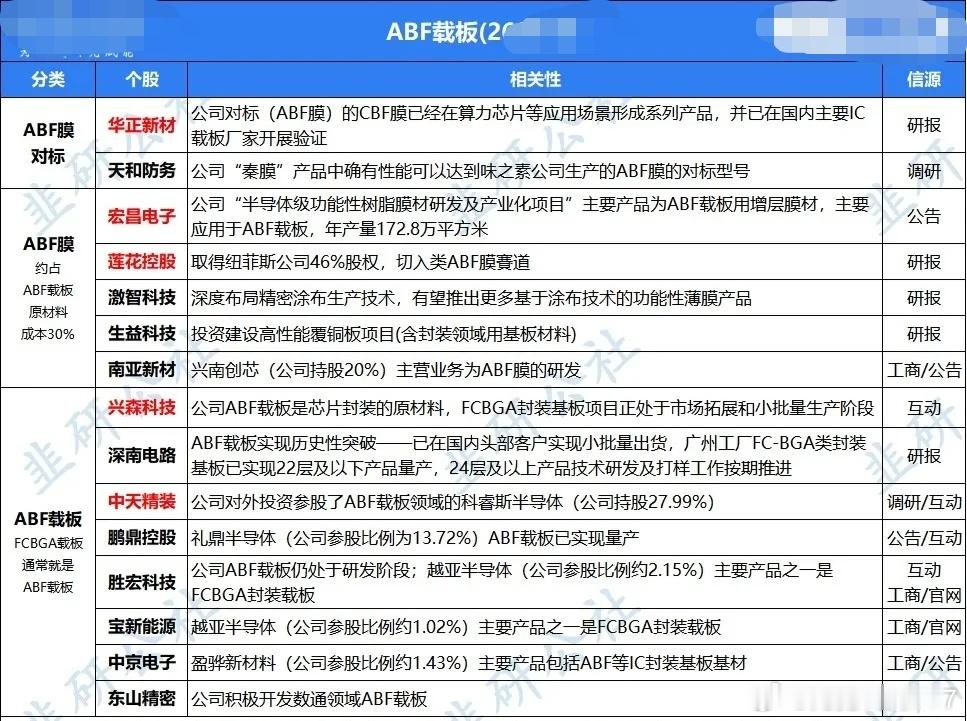Click stock name 中天精装
The height and width of the screenshot is (721, 967).
142,501
